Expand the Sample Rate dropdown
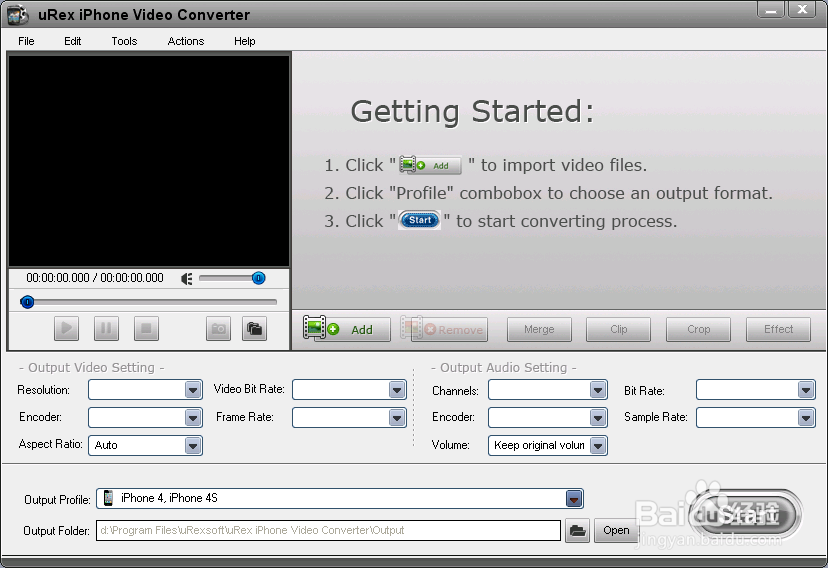The height and width of the screenshot is (568, 828). tap(806, 418)
